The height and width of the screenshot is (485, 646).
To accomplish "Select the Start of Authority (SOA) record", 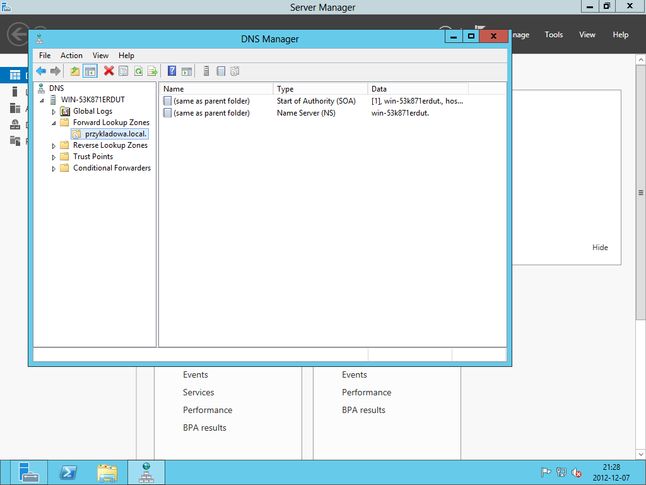I will [x=316, y=101].
